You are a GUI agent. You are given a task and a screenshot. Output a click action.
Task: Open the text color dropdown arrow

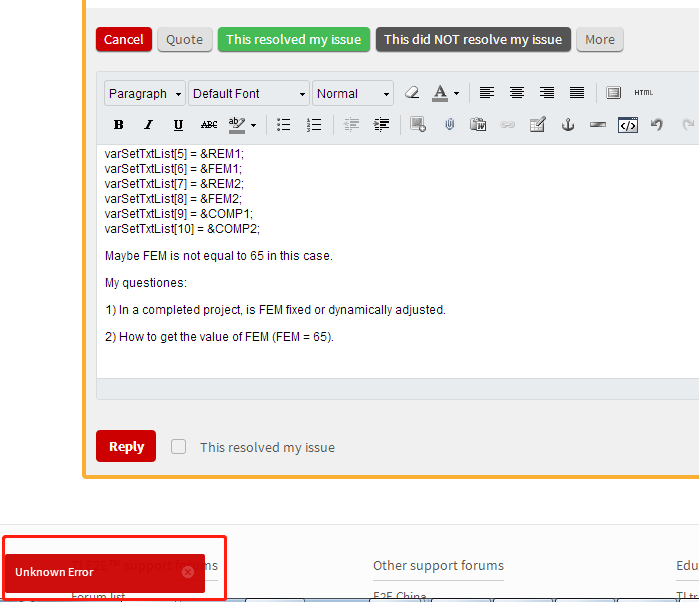pyautogui.click(x=456, y=94)
